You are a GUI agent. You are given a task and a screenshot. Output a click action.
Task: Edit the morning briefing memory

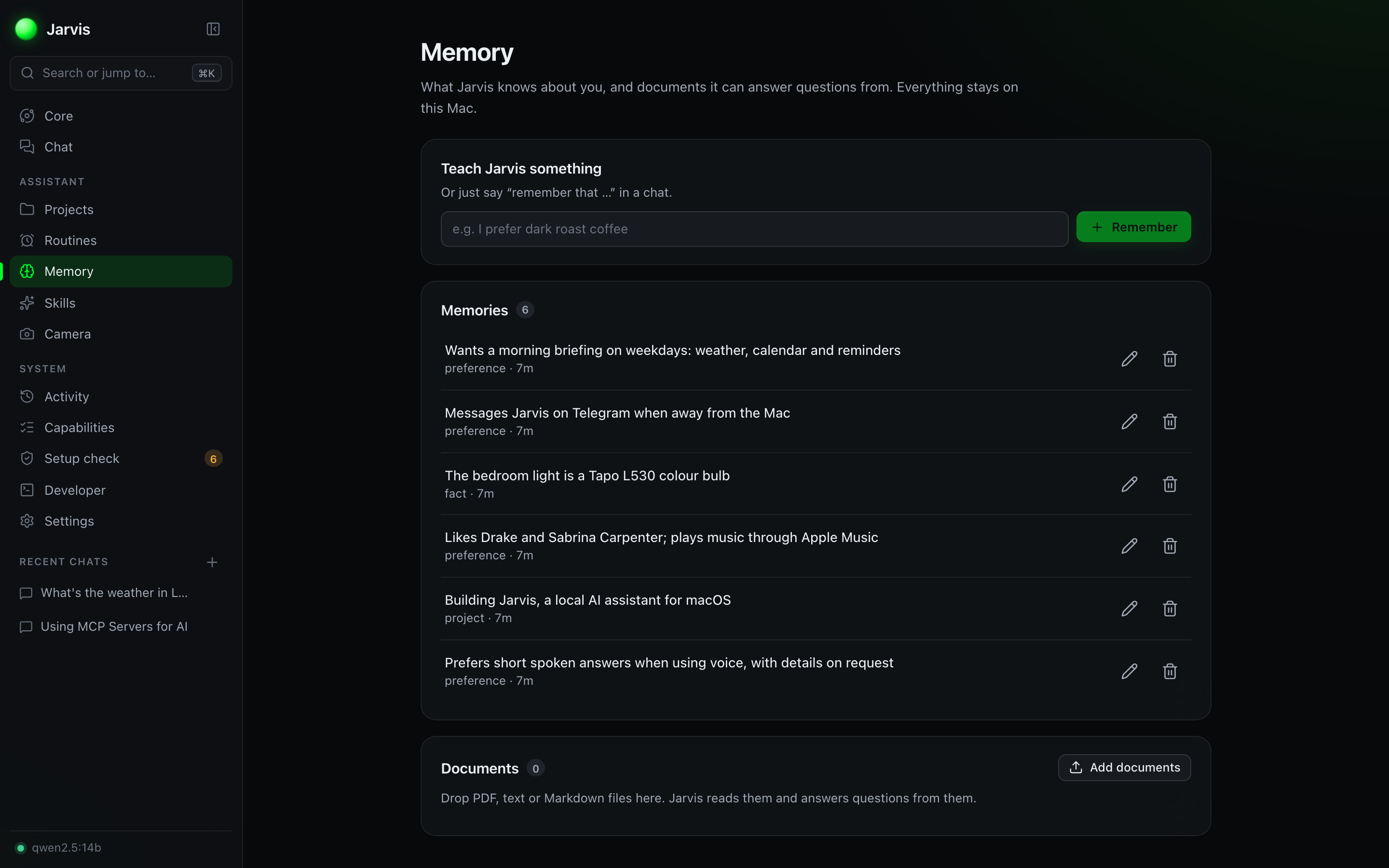pyautogui.click(x=1129, y=359)
